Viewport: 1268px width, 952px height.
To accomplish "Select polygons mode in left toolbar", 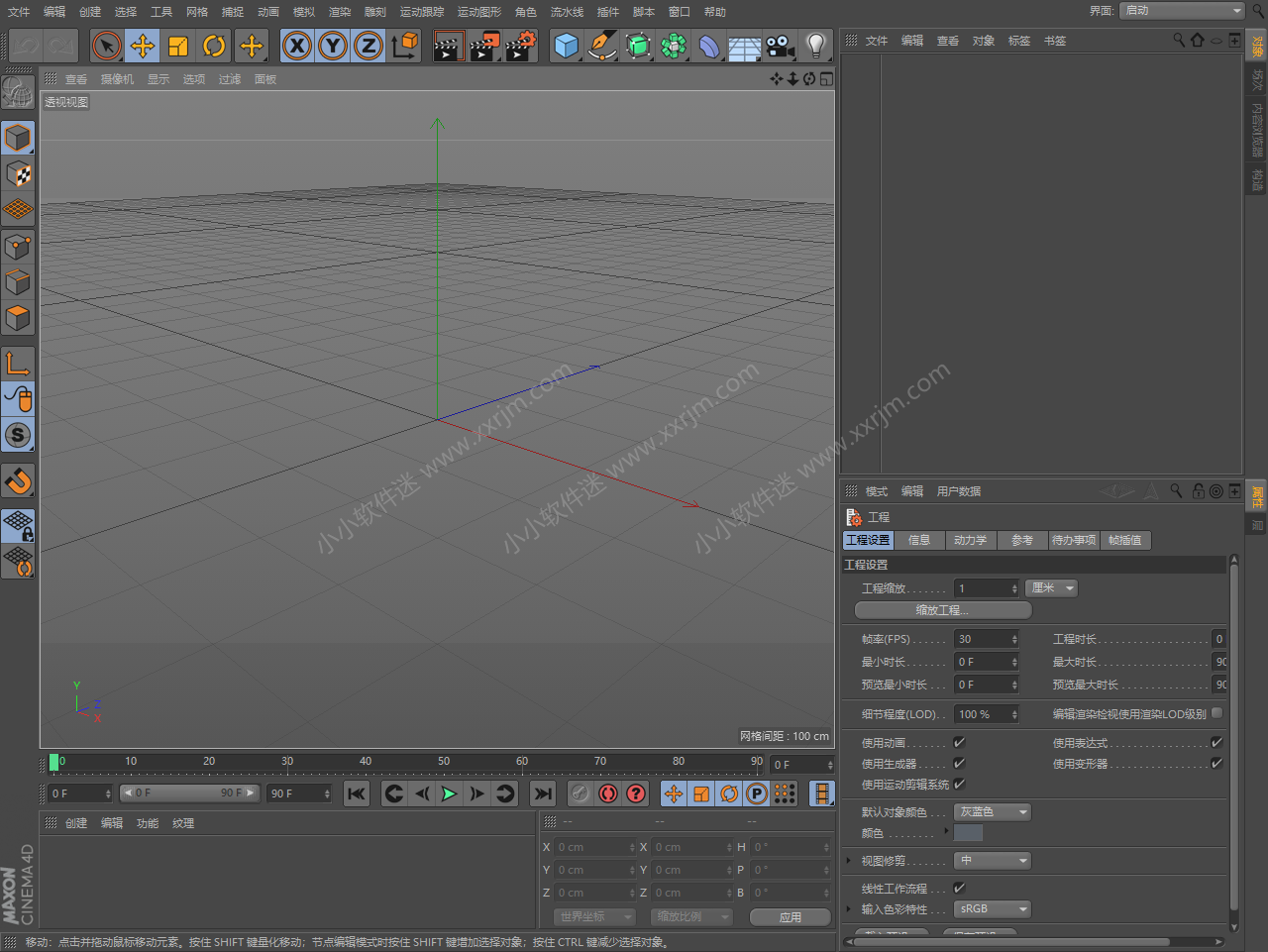I will [18, 318].
